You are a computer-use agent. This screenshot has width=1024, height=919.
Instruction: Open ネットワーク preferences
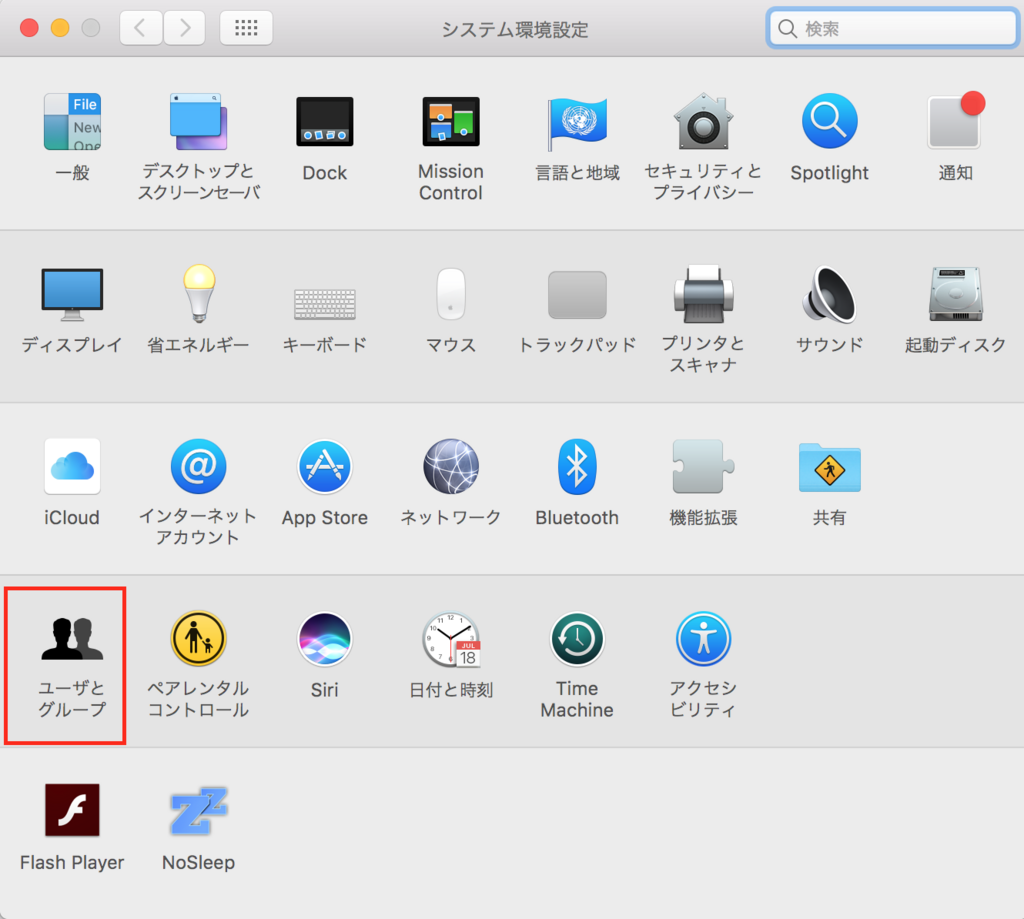tap(451, 466)
